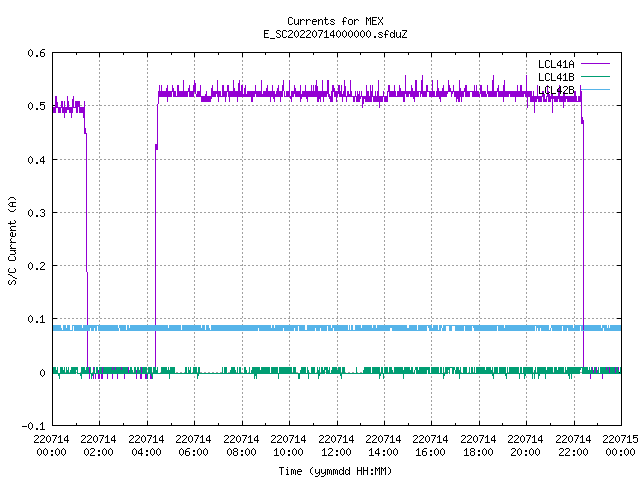Viewport: 640px width, 480px height.
Task: Click the 0.2 y-axis tick label
Action: coord(36,266)
